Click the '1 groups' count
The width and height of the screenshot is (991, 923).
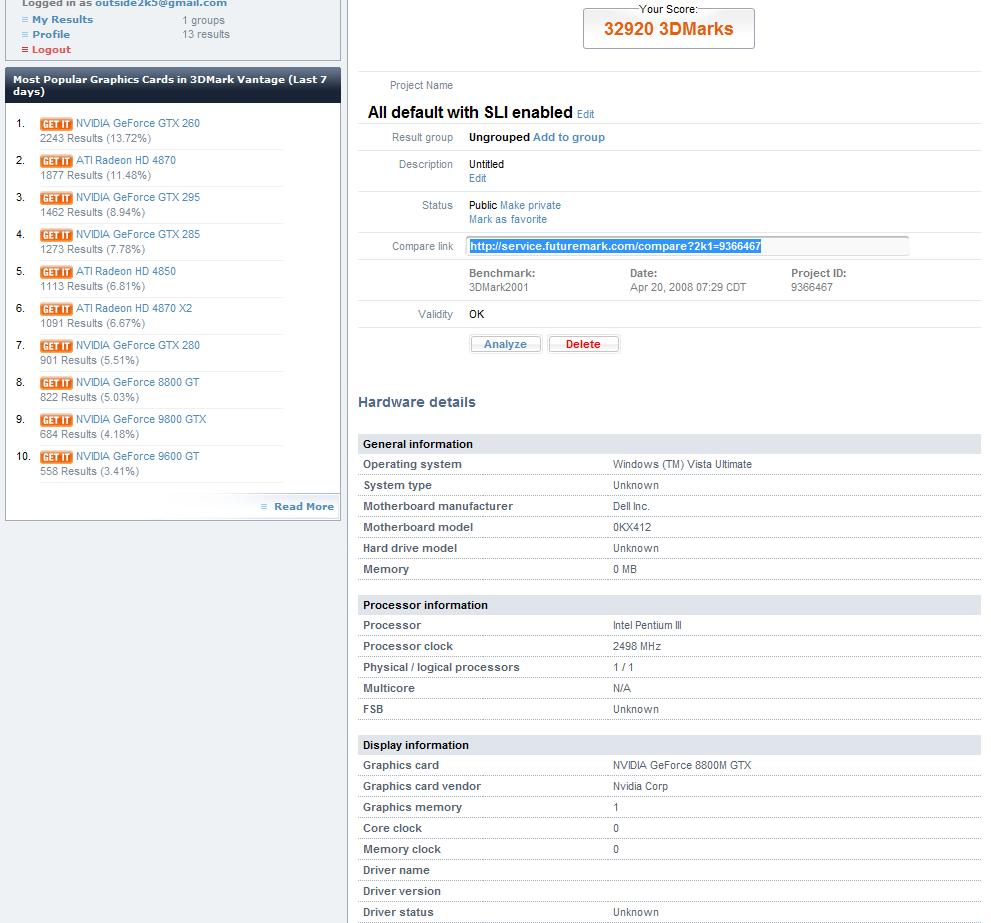(204, 20)
